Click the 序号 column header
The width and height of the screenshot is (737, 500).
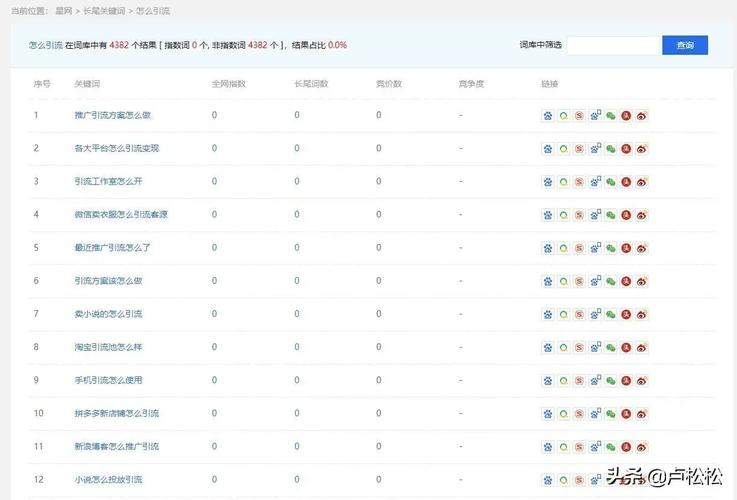(x=42, y=84)
